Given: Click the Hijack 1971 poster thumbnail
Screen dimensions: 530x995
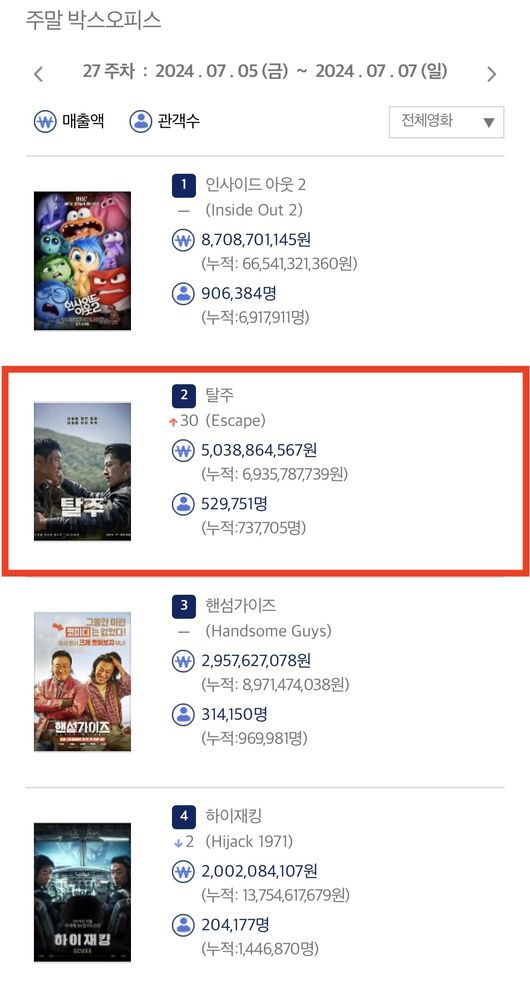Looking at the screenshot, I should (83, 892).
